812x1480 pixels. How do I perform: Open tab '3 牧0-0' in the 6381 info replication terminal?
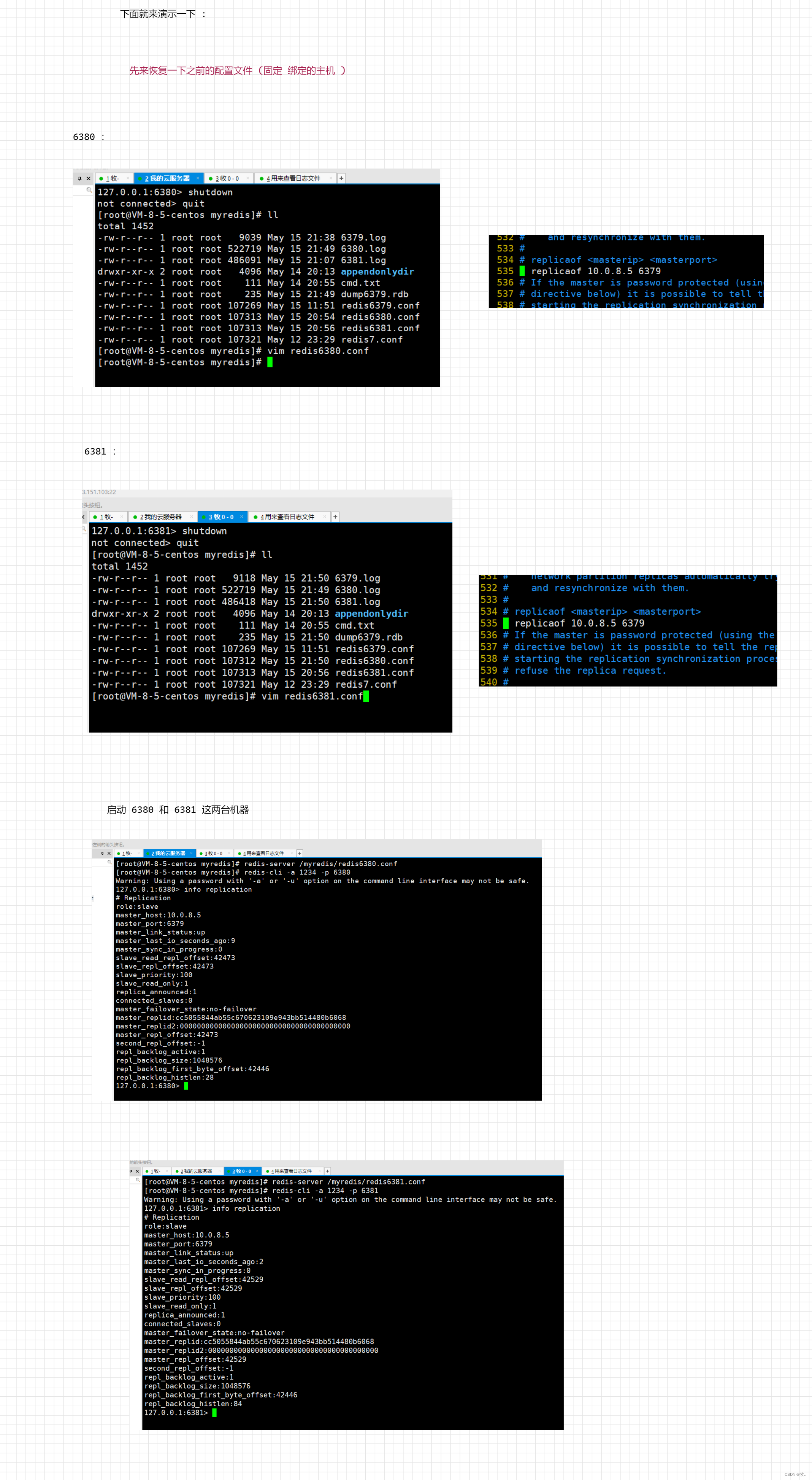point(243,1172)
